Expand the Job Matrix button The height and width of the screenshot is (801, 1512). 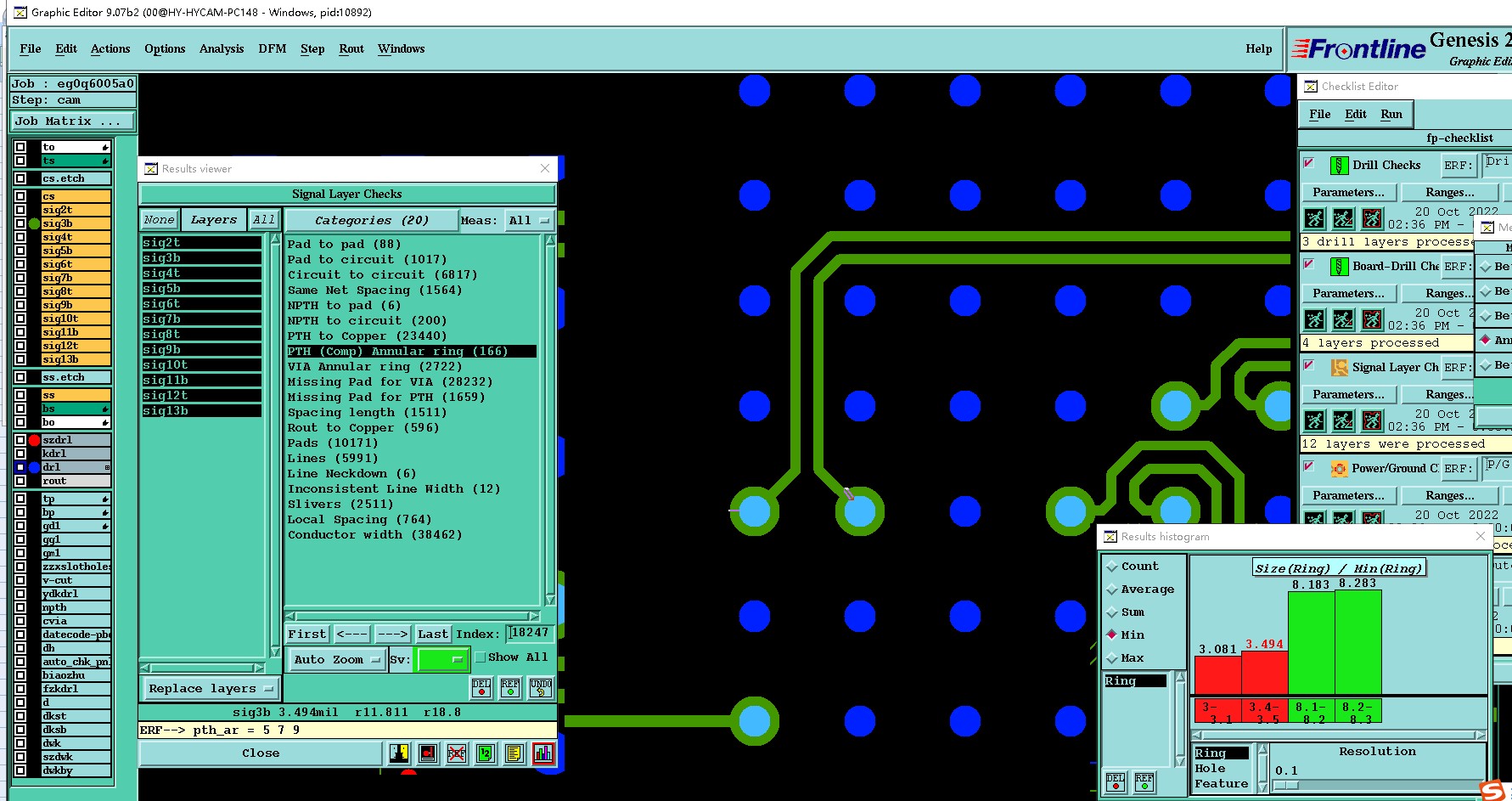pos(72,121)
